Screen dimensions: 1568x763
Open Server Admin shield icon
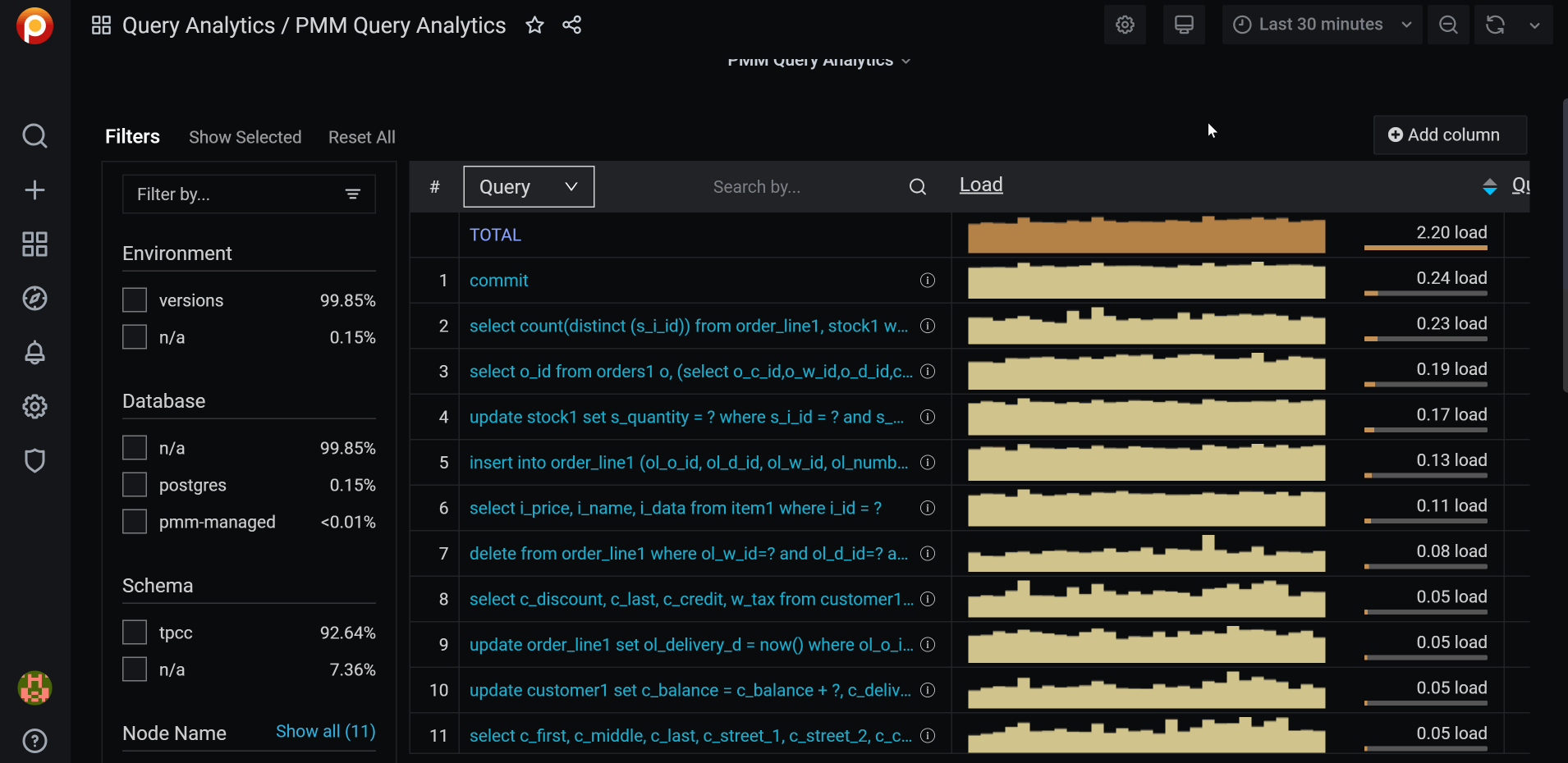tap(34, 460)
